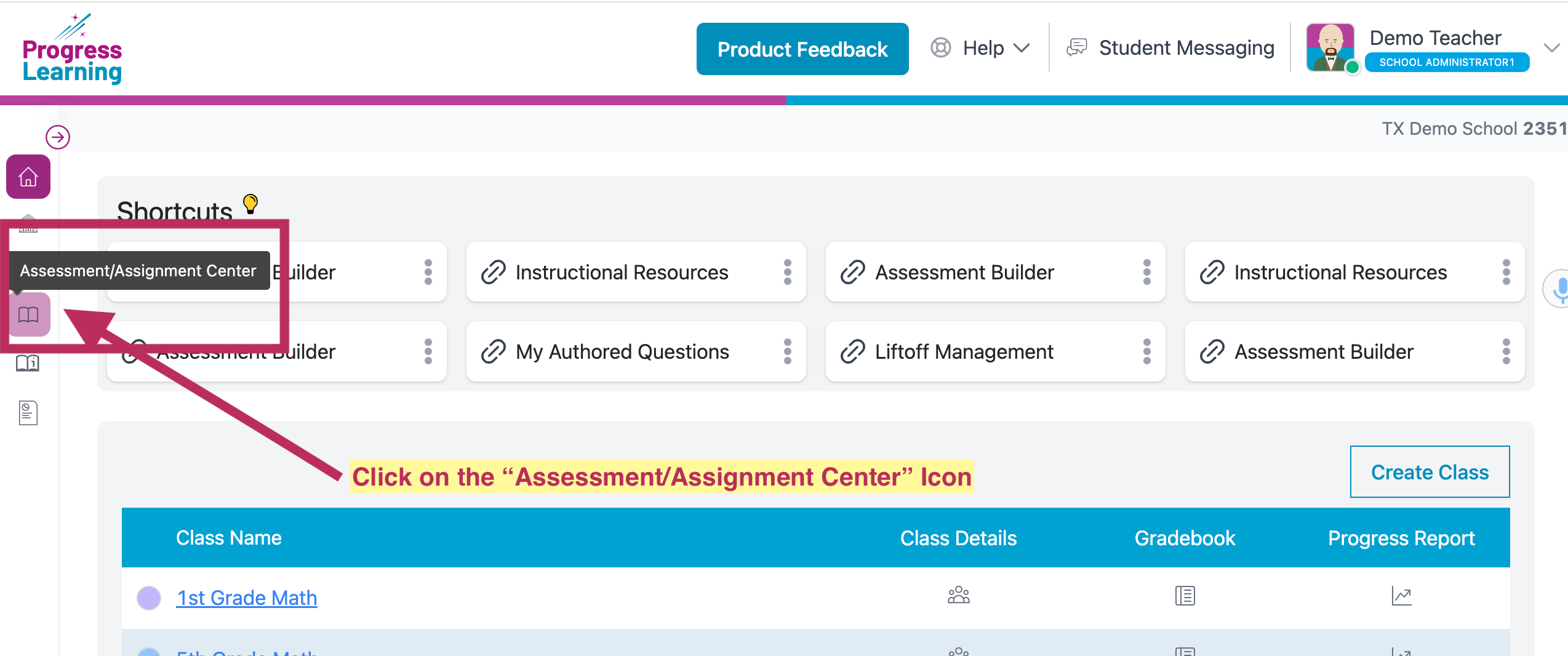Open the Home sidebar icon

point(28,177)
